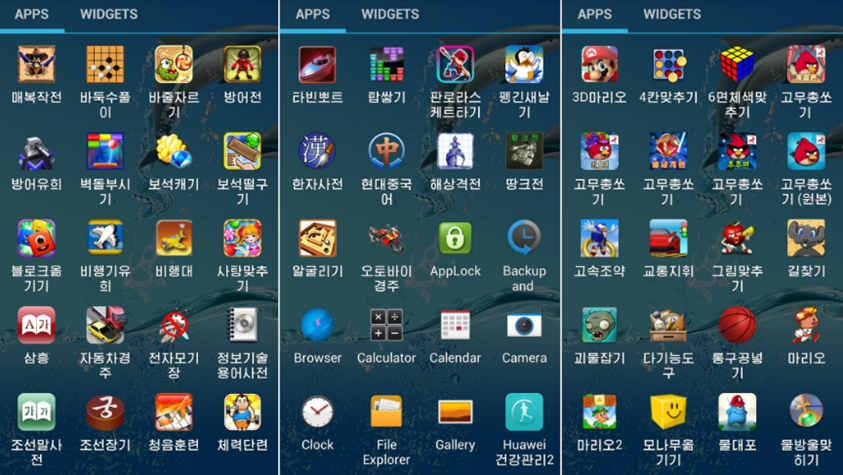Open the Calculator app
This screenshot has width=843, height=475.
pos(386,326)
